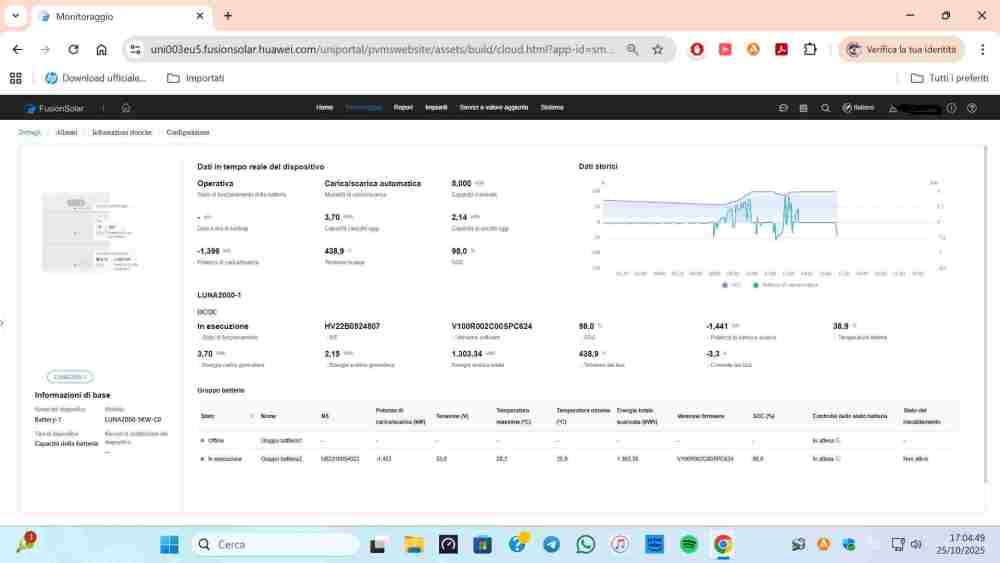Toggle Potenza di carica/scarica legend series

click(785, 284)
